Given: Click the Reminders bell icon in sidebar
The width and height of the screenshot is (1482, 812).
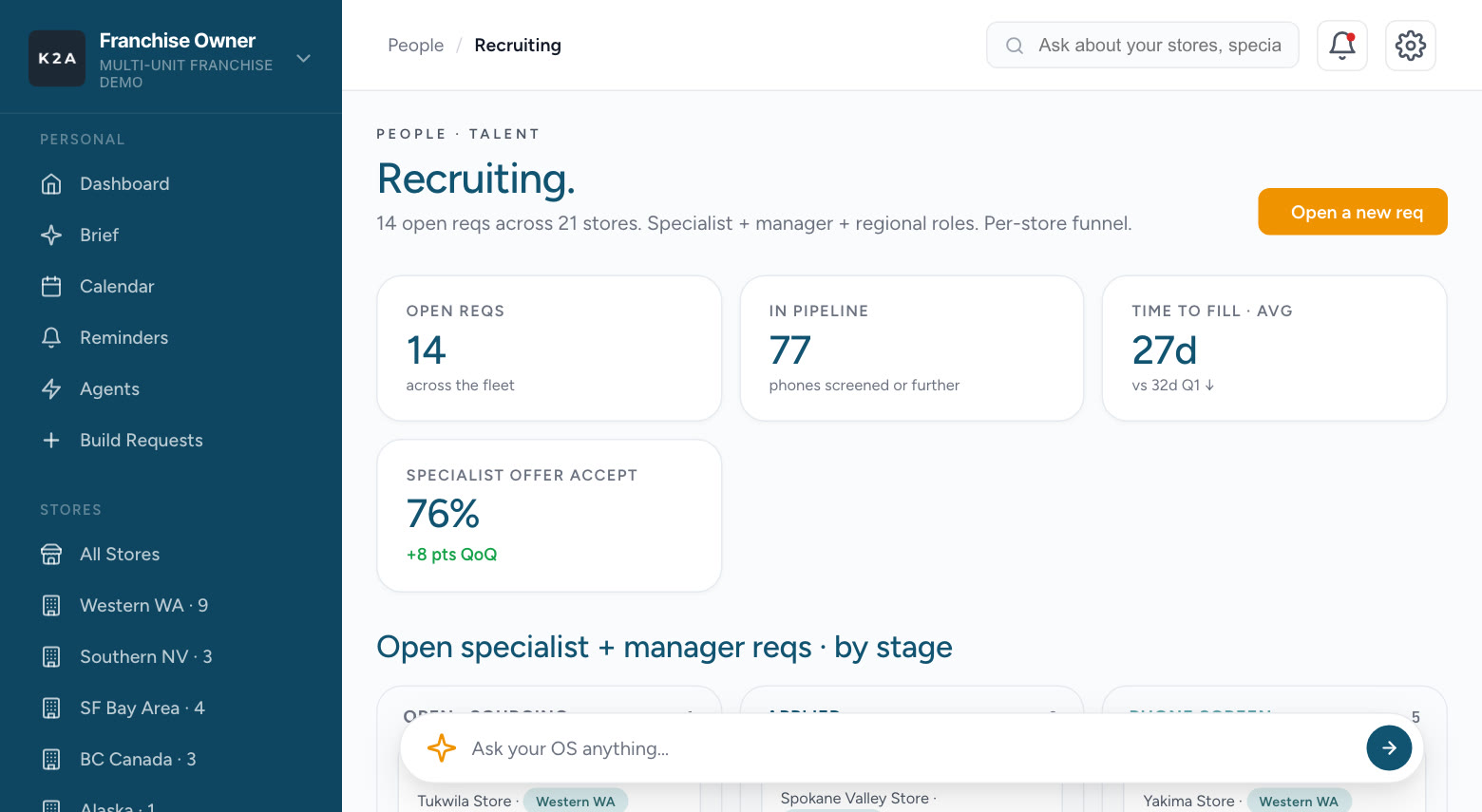Looking at the screenshot, I should 51,337.
